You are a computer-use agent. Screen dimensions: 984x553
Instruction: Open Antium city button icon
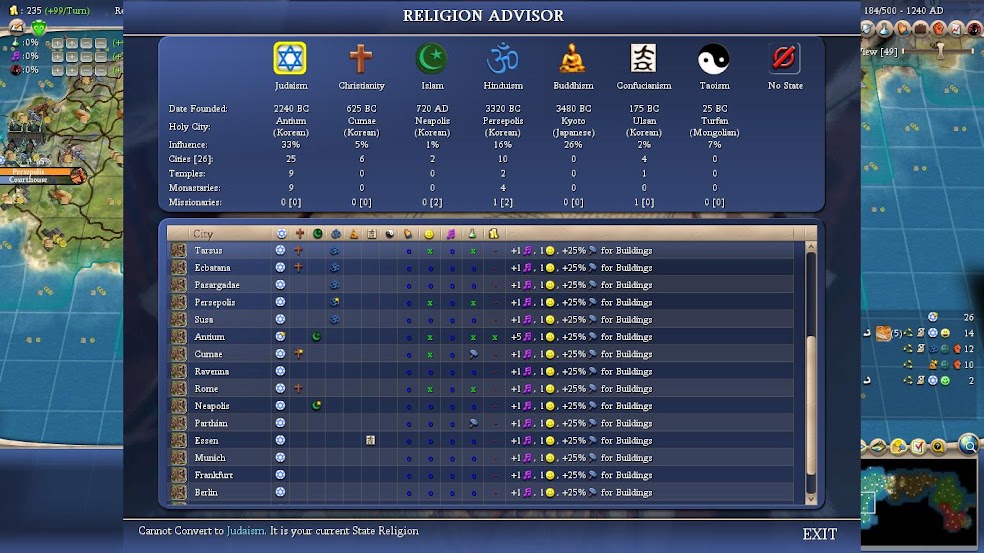coord(179,336)
